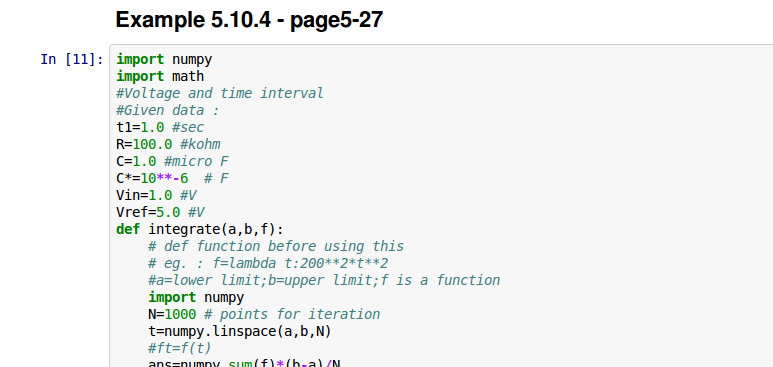The image size is (773, 367).
Task: Click the '#ft=f(t)' comment line
Action: (180, 348)
